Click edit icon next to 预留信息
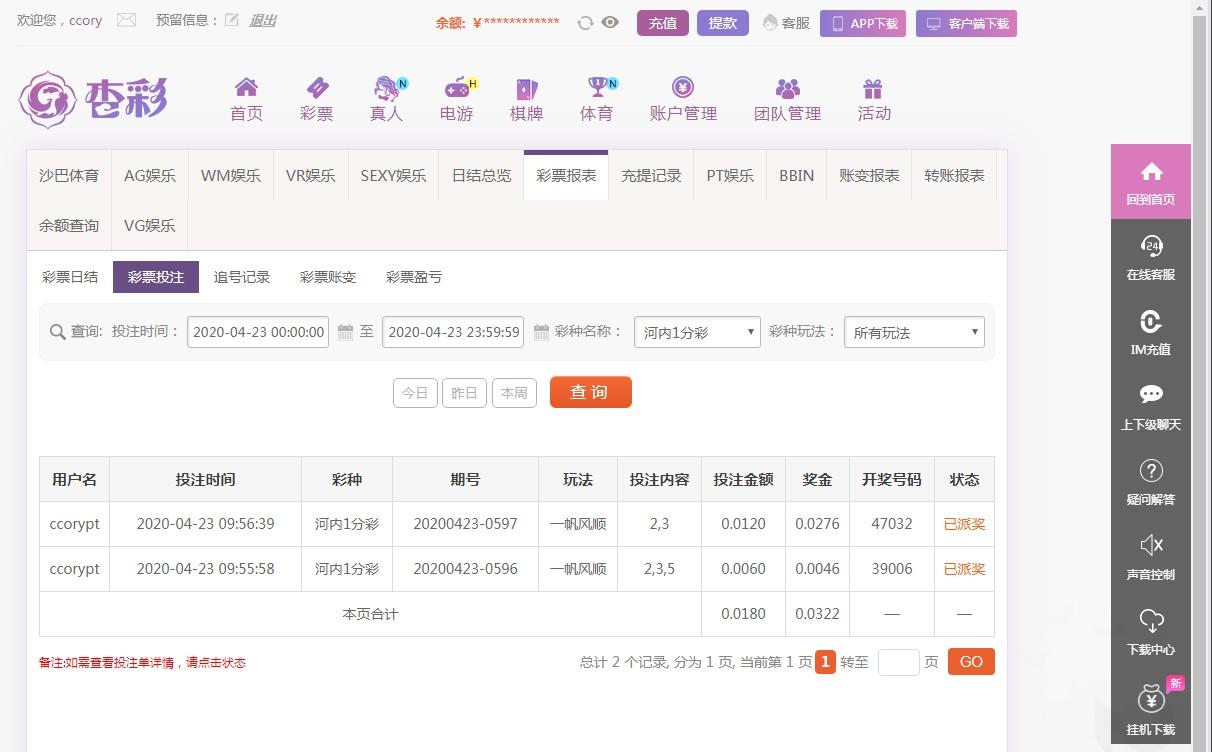1212x752 pixels. click(232, 20)
